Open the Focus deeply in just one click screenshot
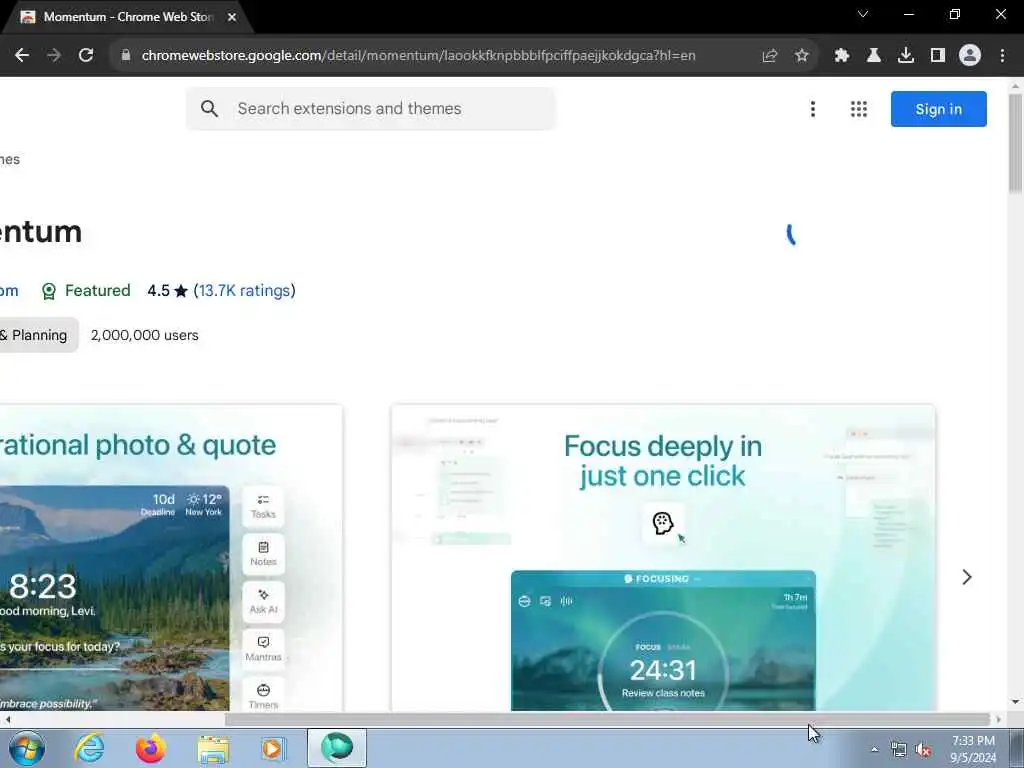Image resolution: width=1024 pixels, height=768 pixels. (x=663, y=558)
